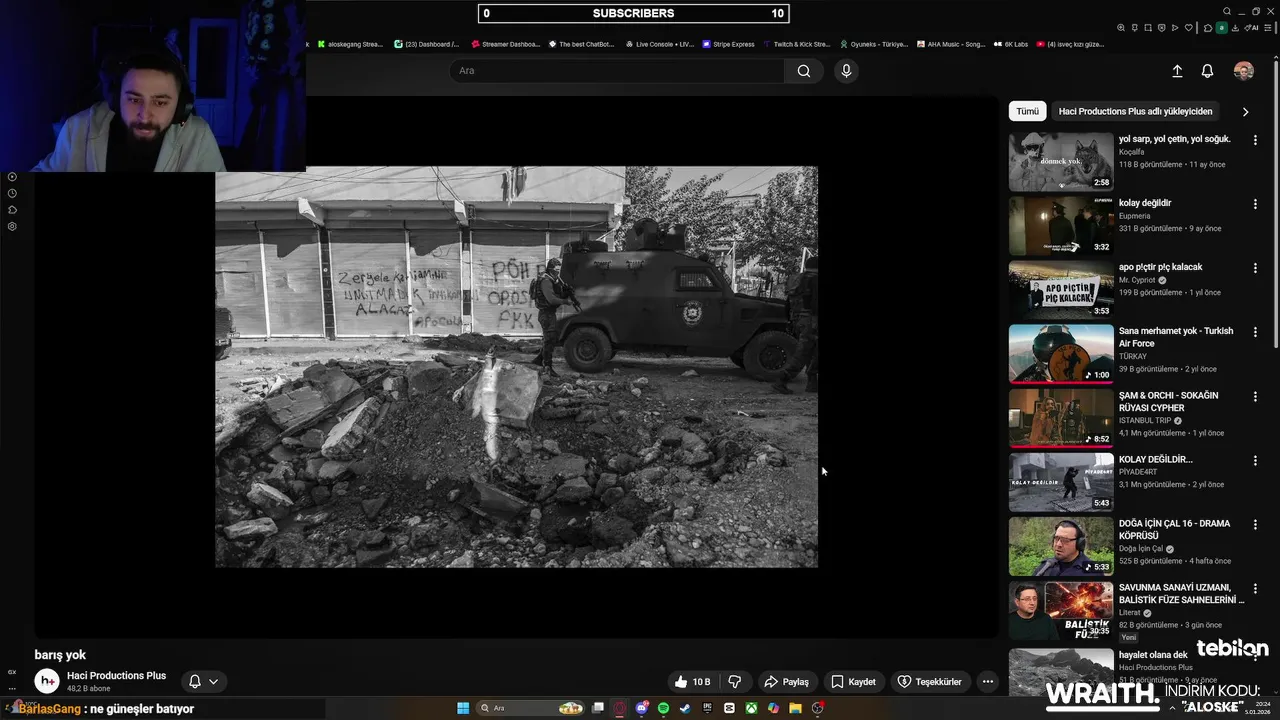Start voice search with microphone icon
Image resolution: width=1280 pixels, height=720 pixels.
(x=846, y=71)
